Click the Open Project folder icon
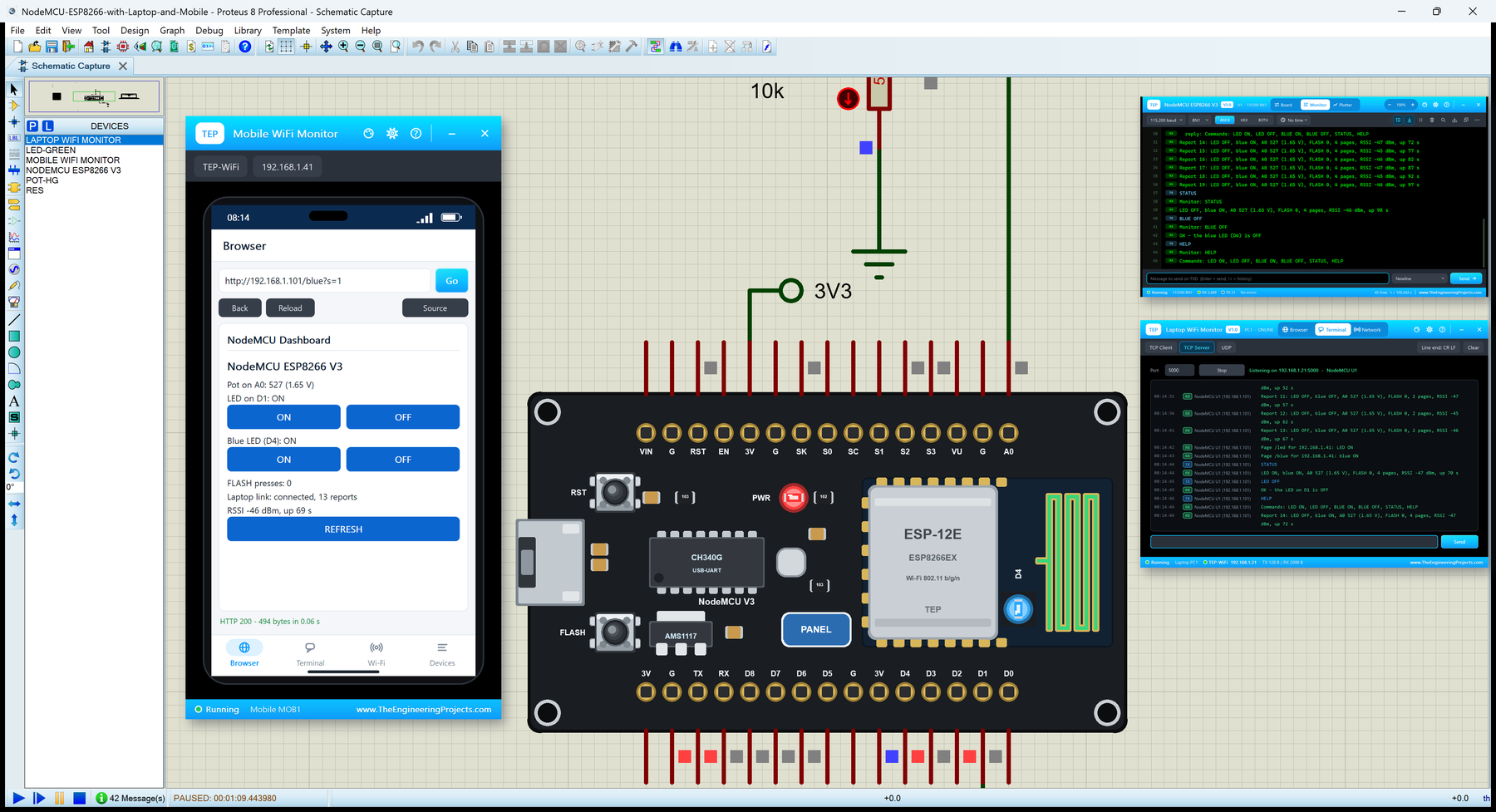The image size is (1496, 812). pyautogui.click(x=35, y=47)
